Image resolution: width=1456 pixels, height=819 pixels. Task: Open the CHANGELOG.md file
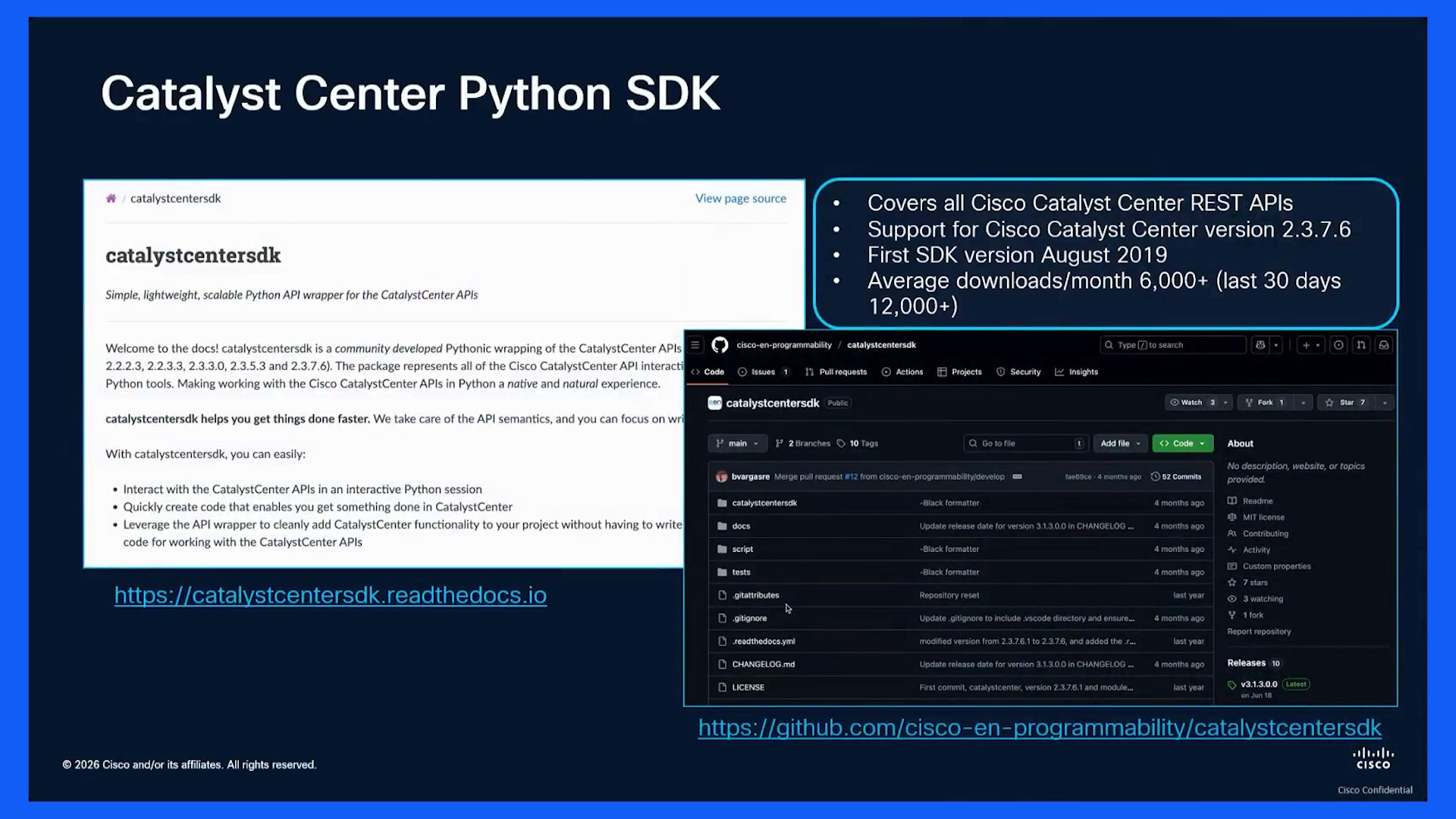[x=763, y=664]
